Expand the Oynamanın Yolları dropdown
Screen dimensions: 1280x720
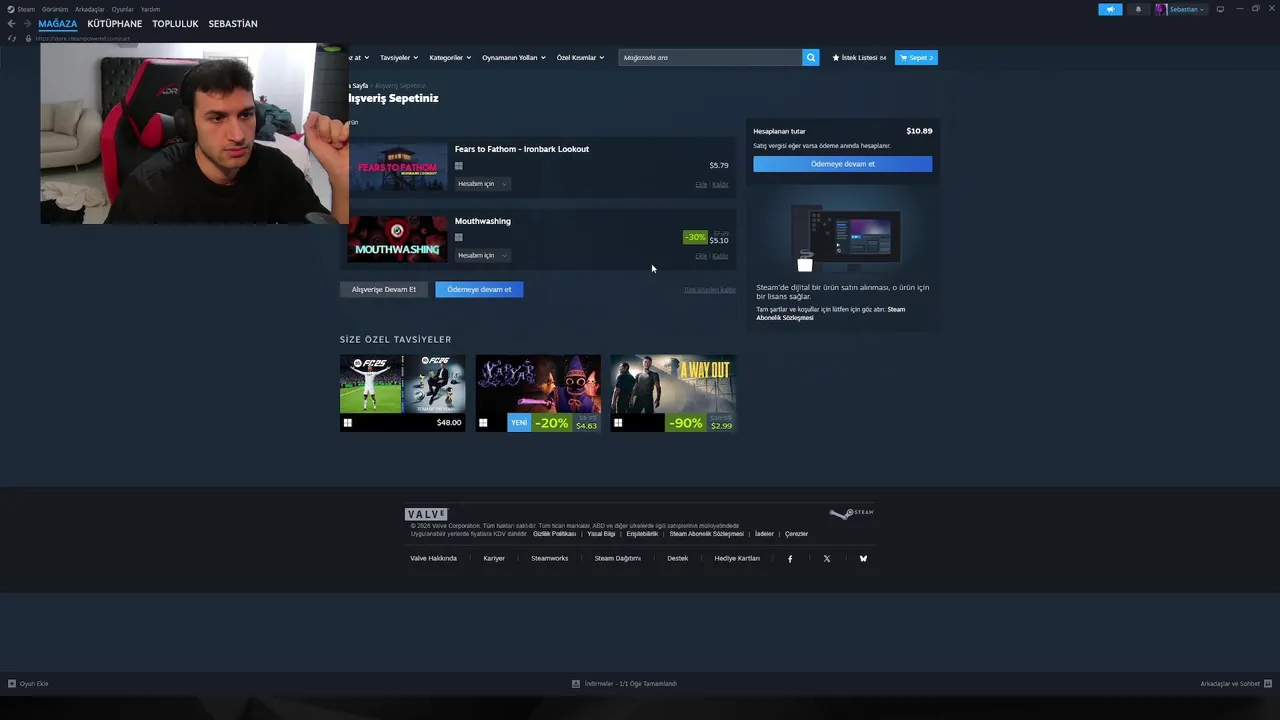click(x=514, y=58)
